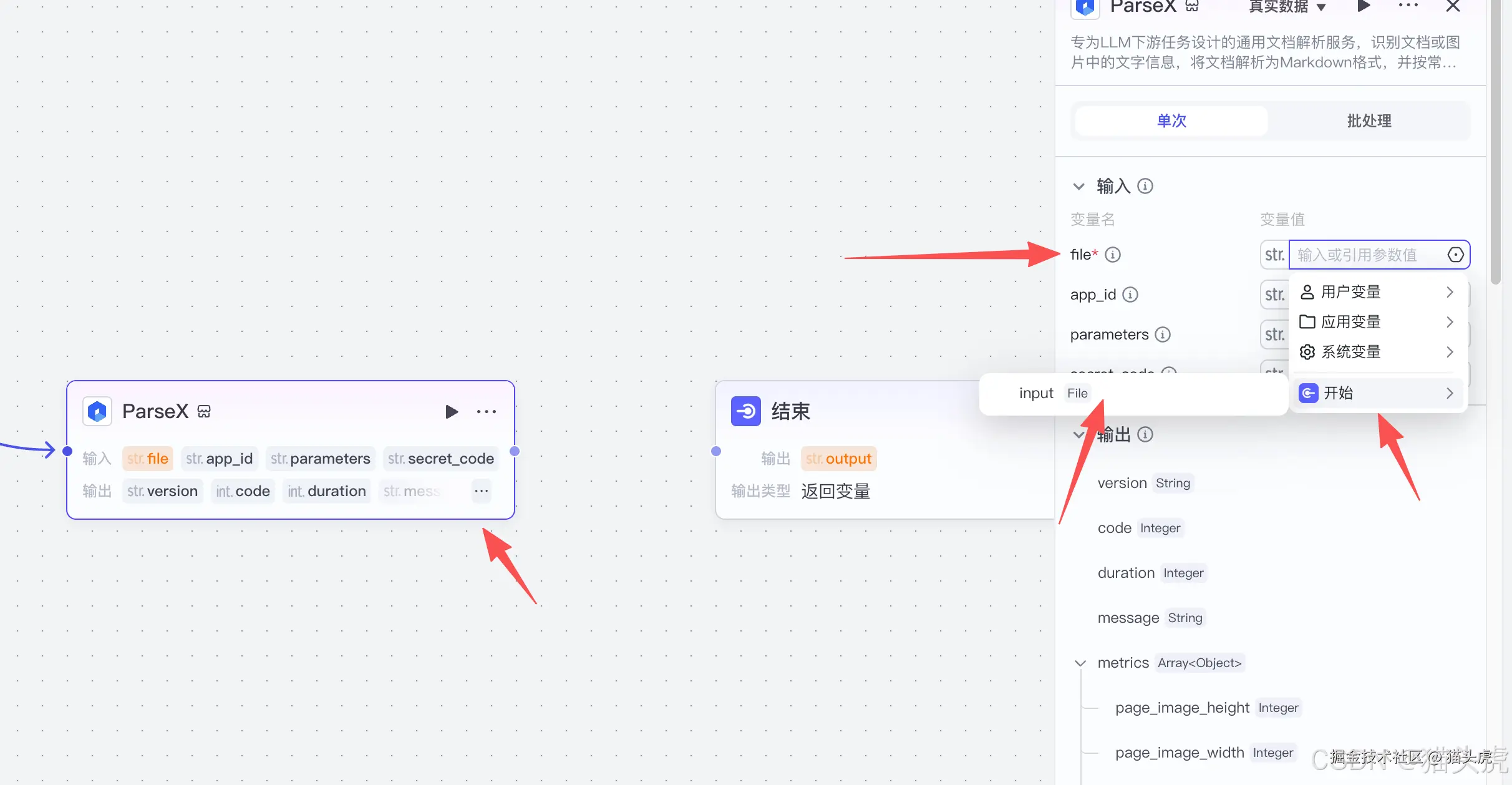The width and height of the screenshot is (1512, 785).
Task: Click info icon next to file variable
Action: pos(1113,255)
